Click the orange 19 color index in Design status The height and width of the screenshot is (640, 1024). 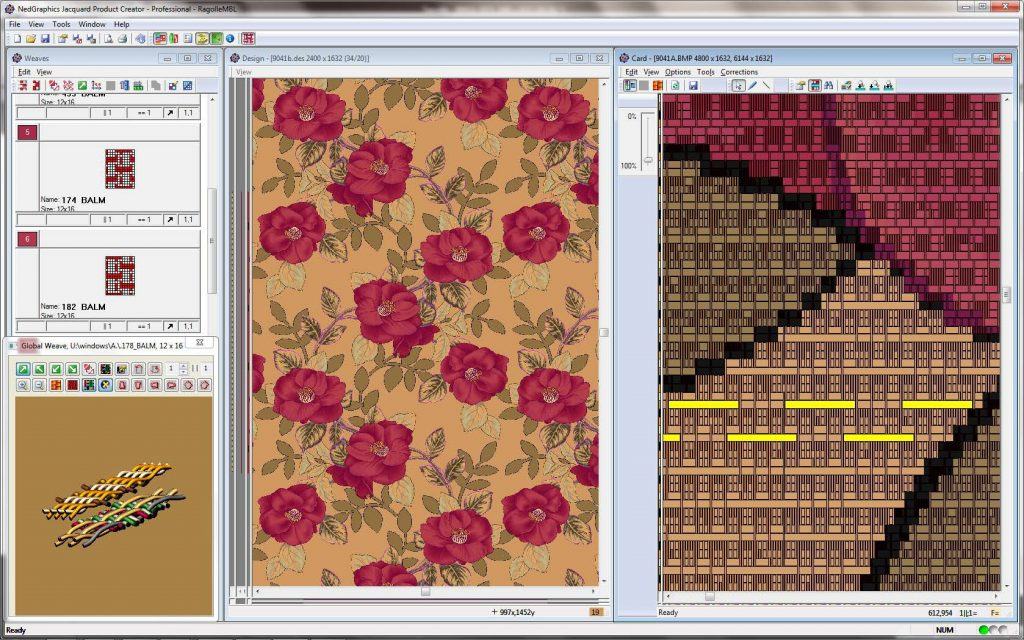pyautogui.click(x=595, y=612)
